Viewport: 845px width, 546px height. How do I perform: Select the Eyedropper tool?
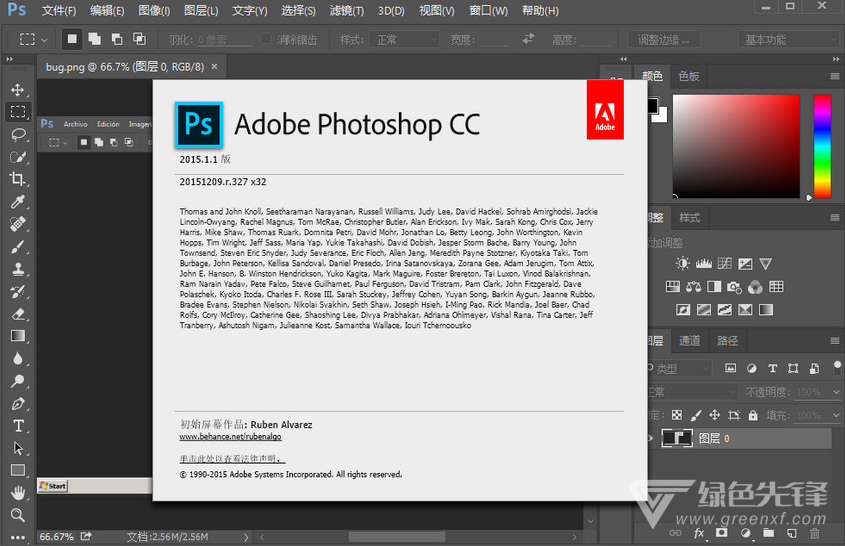point(18,202)
